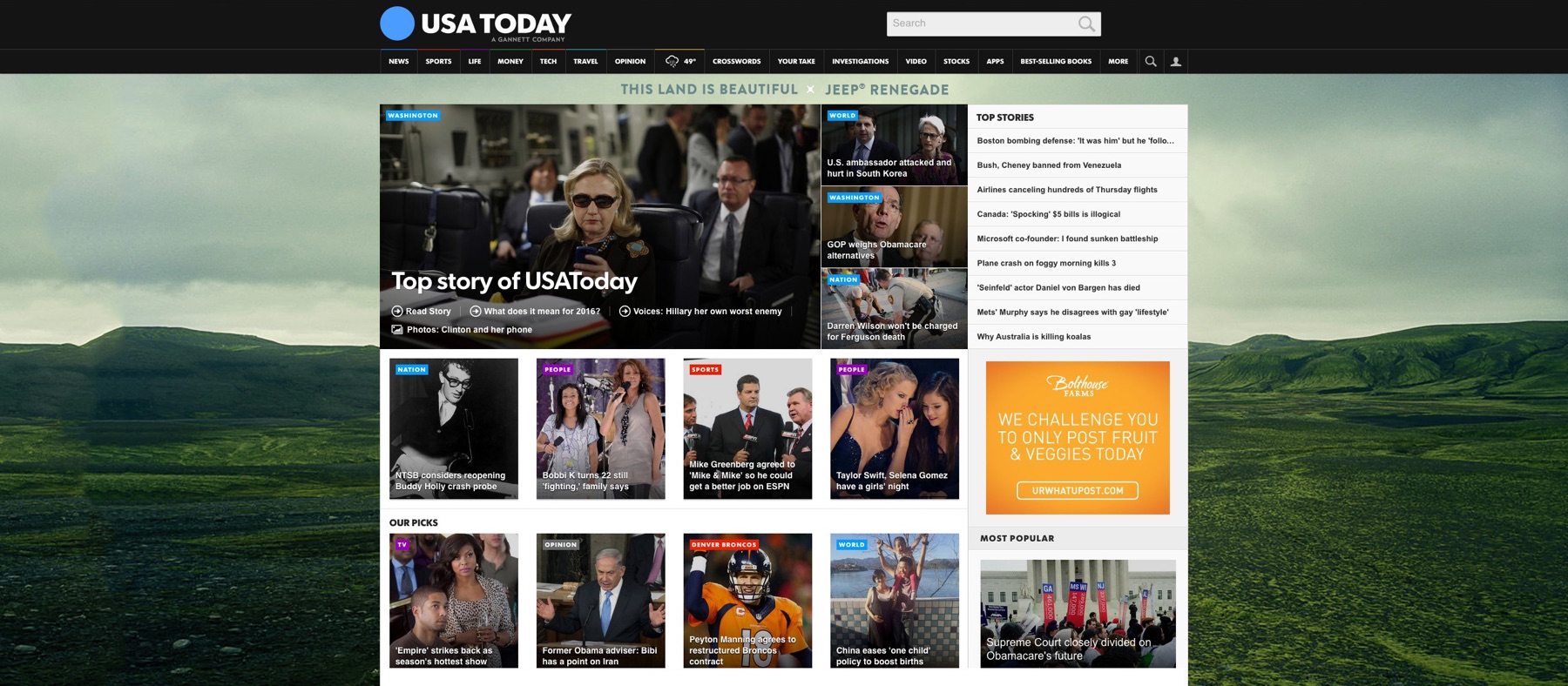Open 'Voices: Hillary her own worst enemy'
Image resolution: width=1568 pixels, height=686 pixels.
pyautogui.click(x=707, y=311)
